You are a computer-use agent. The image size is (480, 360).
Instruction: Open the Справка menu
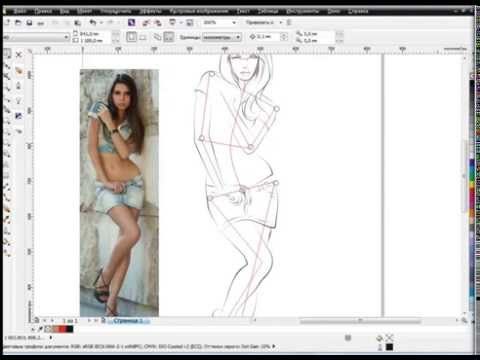tap(358, 11)
